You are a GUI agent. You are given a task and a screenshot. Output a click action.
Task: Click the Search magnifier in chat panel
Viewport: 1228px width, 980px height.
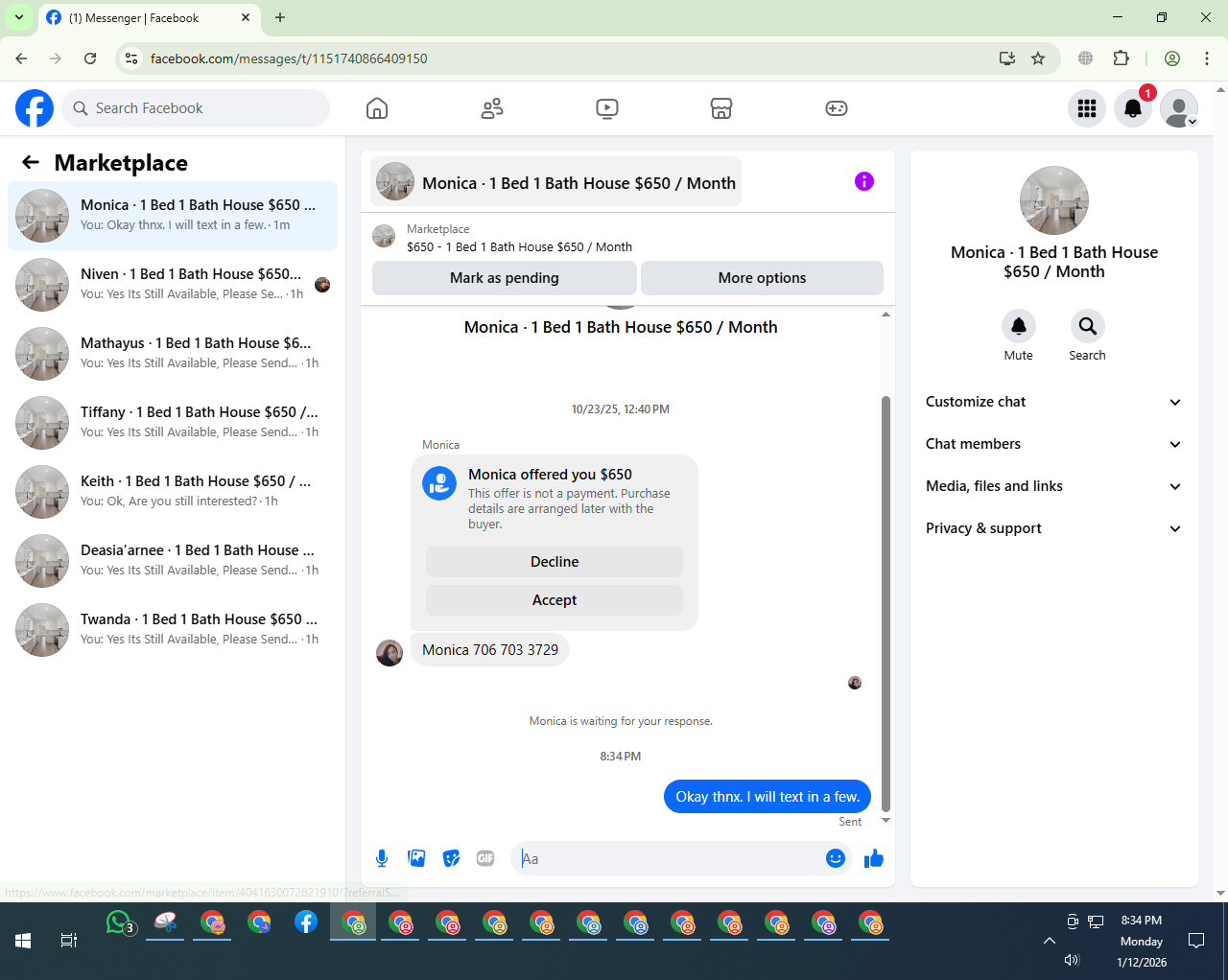coord(1088,327)
